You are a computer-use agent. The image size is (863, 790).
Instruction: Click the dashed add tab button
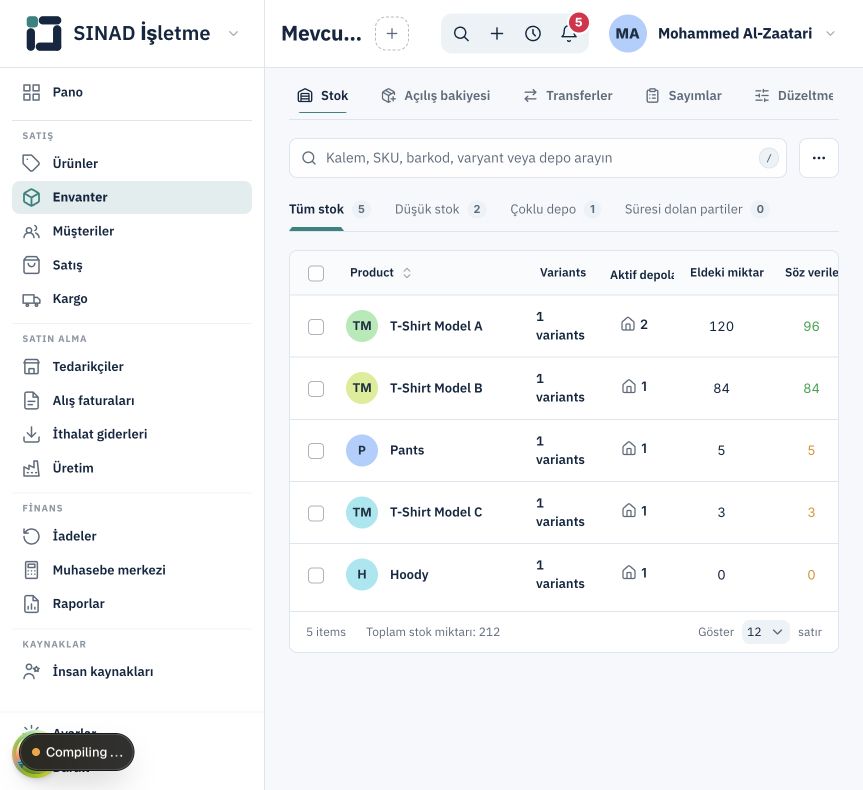pyautogui.click(x=392, y=34)
